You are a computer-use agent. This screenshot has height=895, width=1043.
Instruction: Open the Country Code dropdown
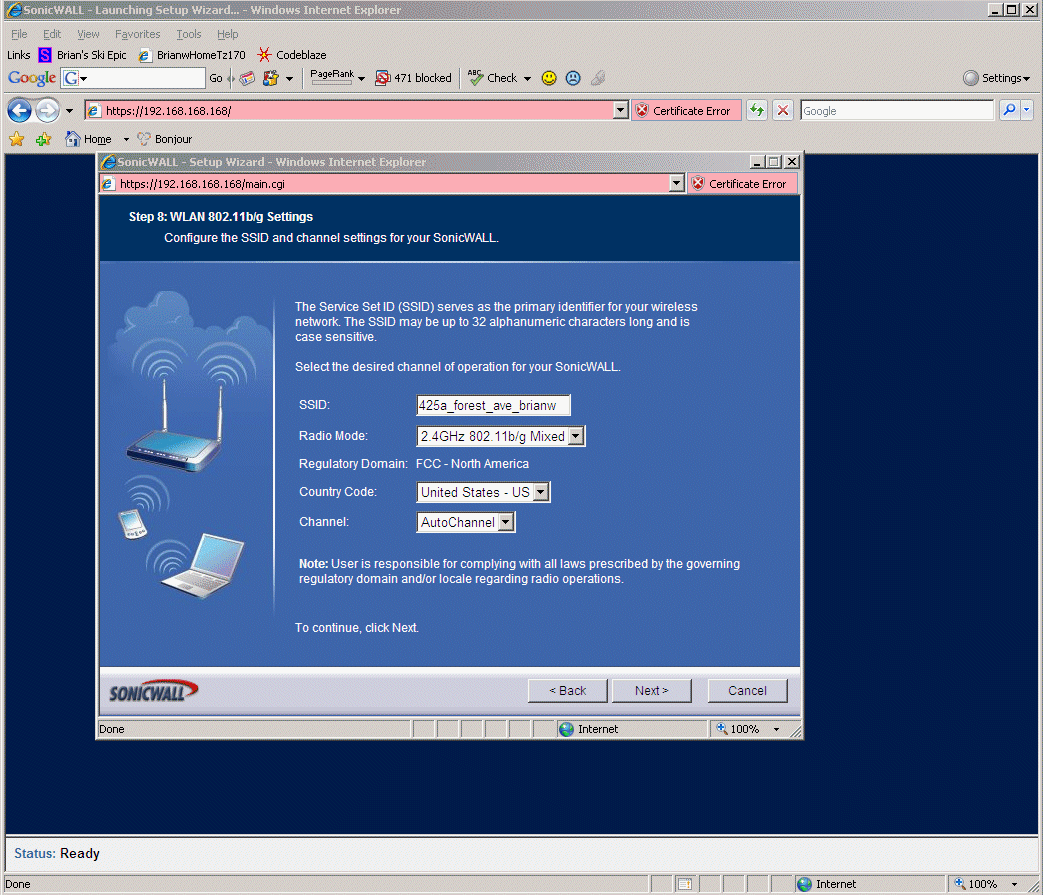point(541,492)
